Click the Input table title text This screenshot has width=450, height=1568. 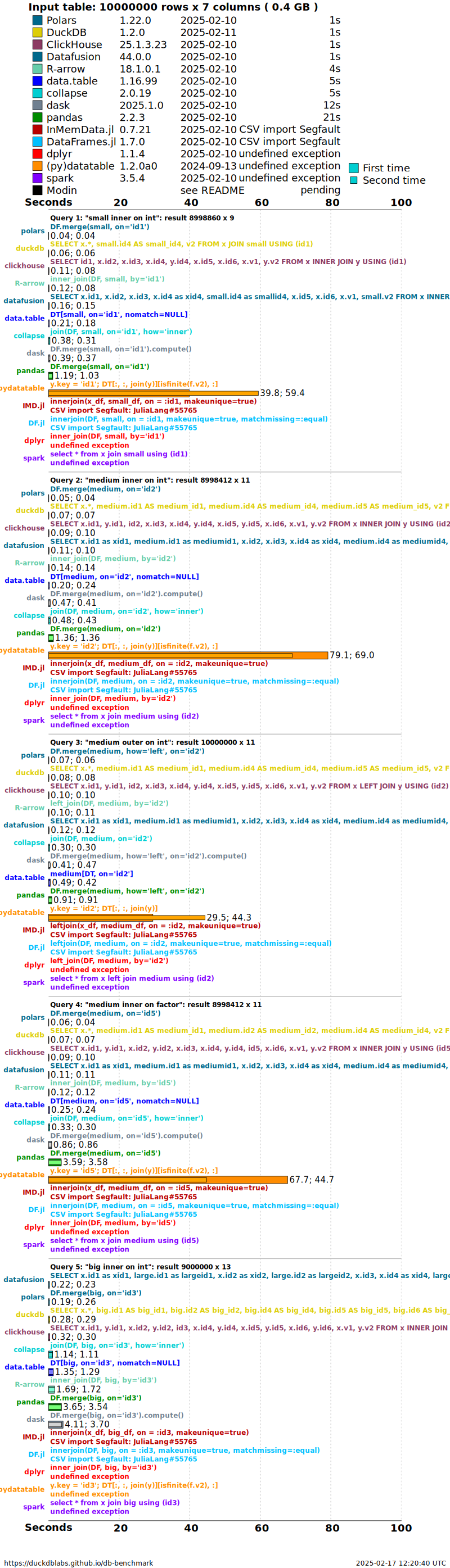[173, 7]
